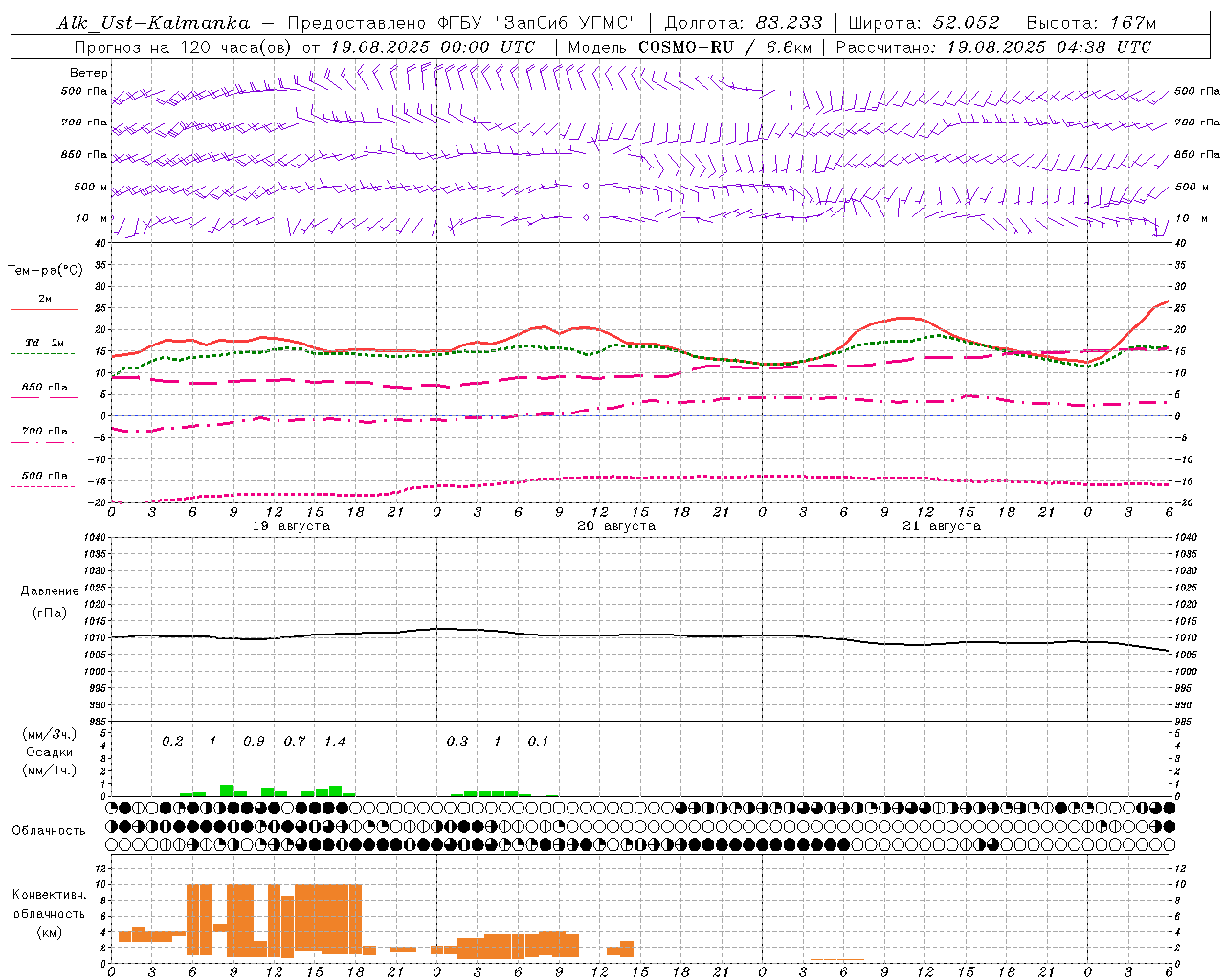Click the 0.9 precipitation total value

pyautogui.click(x=254, y=742)
